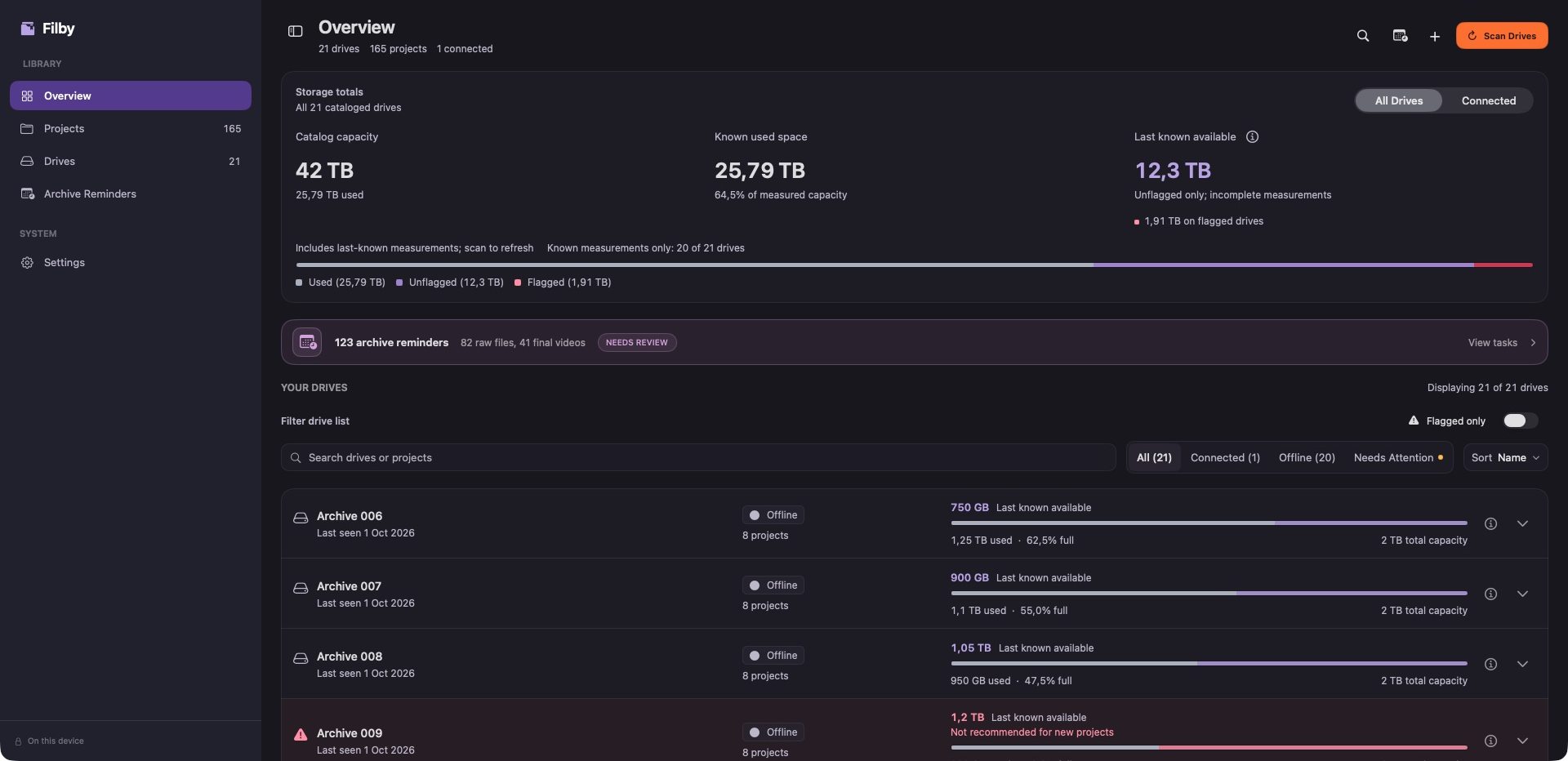This screenshot has height=761, width=1568.
Task: Click the NEEDS REVIEW badge
Action: click(637, 342)
